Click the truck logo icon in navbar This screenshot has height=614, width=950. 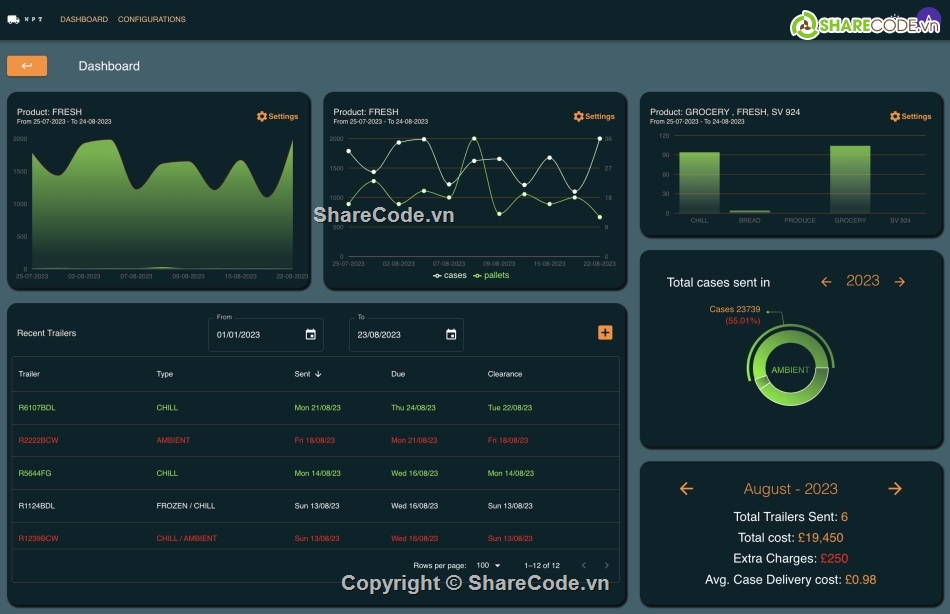point(13,19)
